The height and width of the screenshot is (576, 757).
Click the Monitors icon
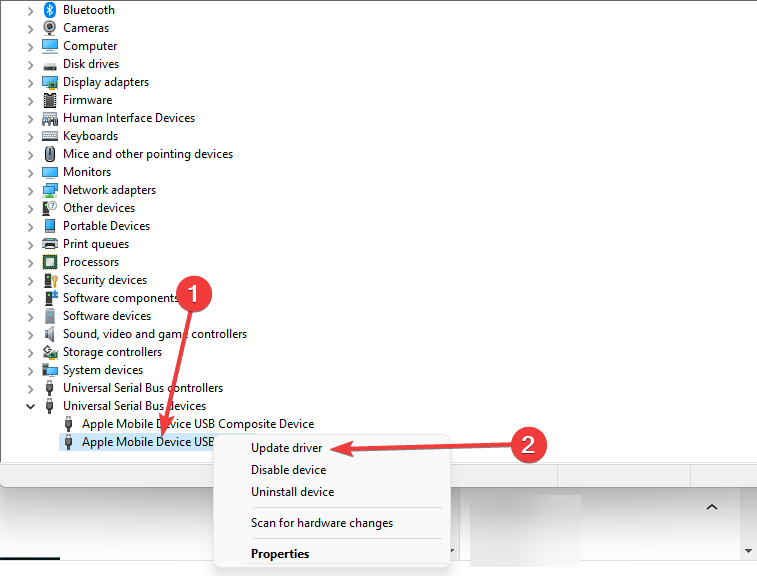coord(50,172)
